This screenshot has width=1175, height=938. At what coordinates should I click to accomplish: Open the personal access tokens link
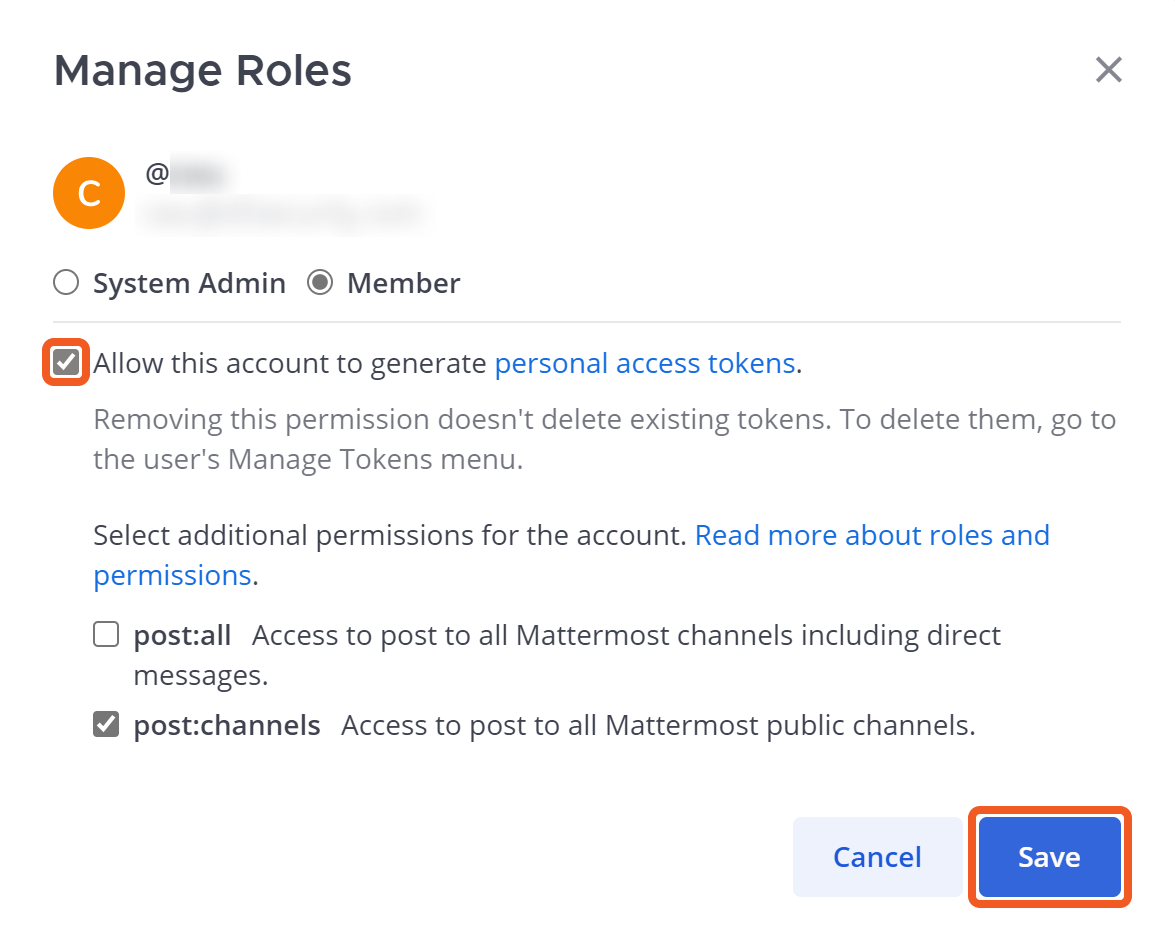point(645,364)
